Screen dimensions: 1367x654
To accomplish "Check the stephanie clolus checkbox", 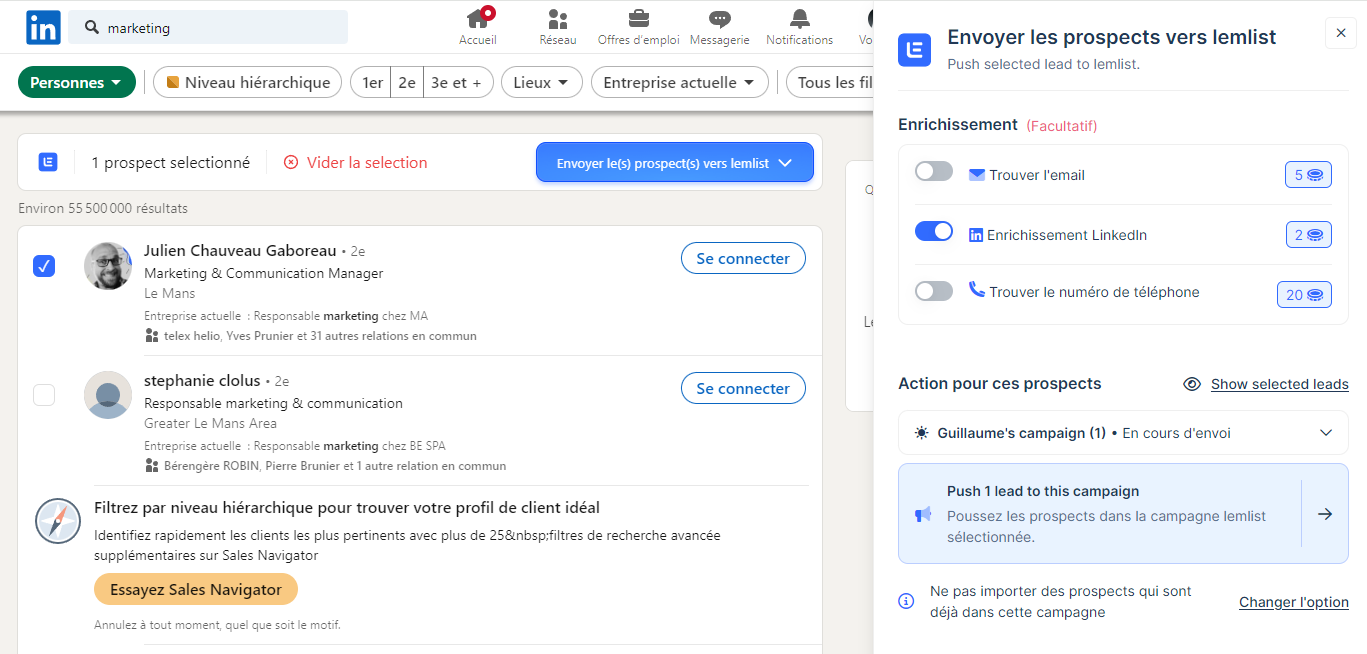I will tap(44, 395).
